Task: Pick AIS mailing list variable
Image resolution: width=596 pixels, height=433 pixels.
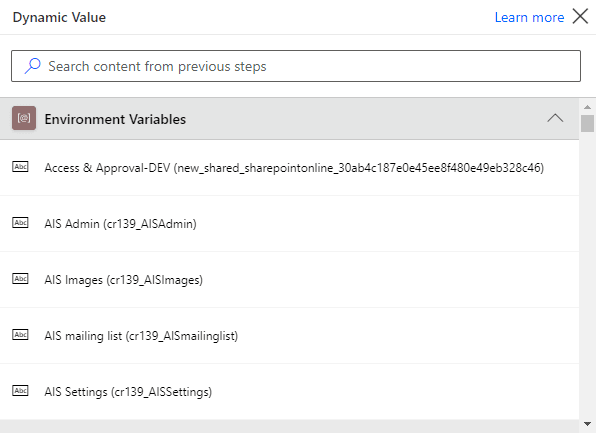Action: [289, 336]
